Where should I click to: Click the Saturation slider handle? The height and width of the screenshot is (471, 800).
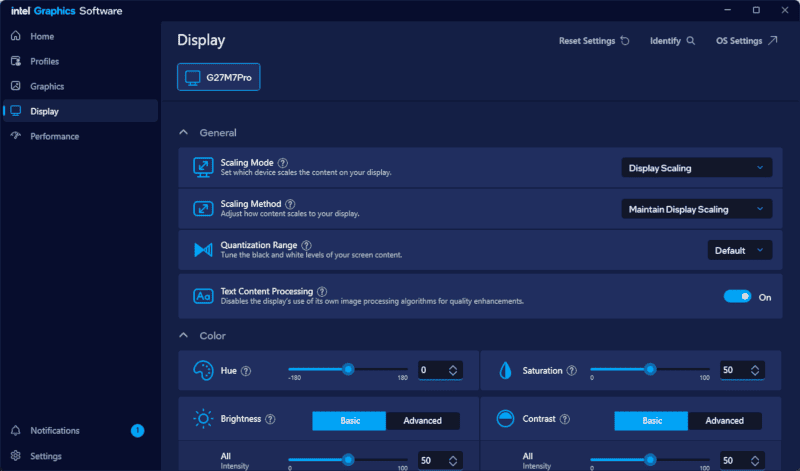pyautogui.click(x=650, y=369)
